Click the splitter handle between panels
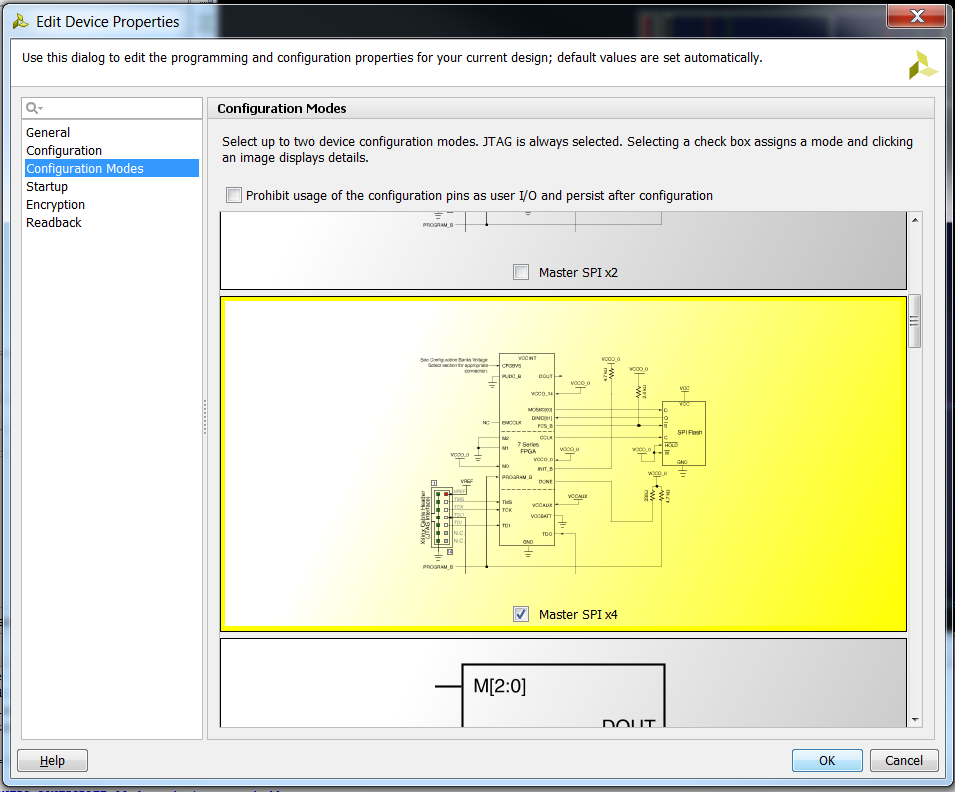 [x=205, y=417]
